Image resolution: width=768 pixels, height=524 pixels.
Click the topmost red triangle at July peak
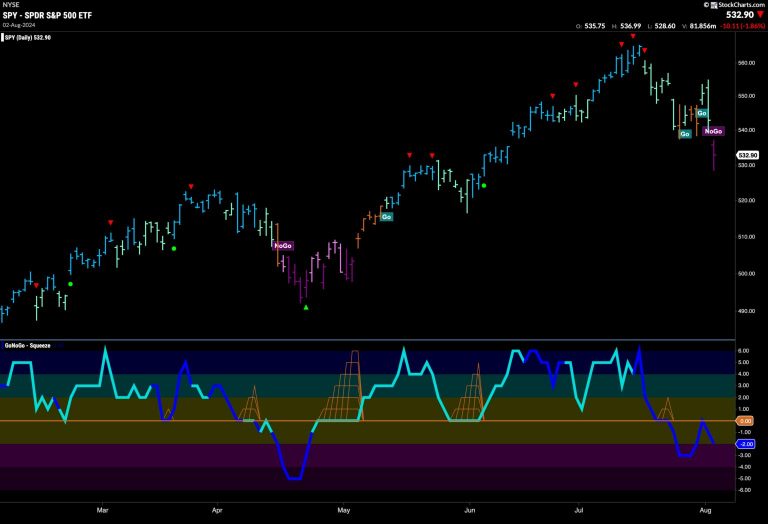tap(633, 36)
